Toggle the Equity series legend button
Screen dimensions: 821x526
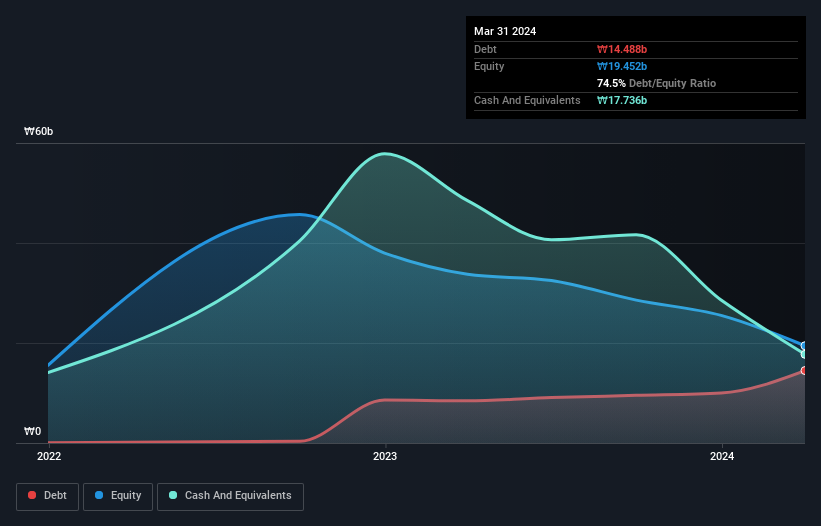(x=118, y=496)
